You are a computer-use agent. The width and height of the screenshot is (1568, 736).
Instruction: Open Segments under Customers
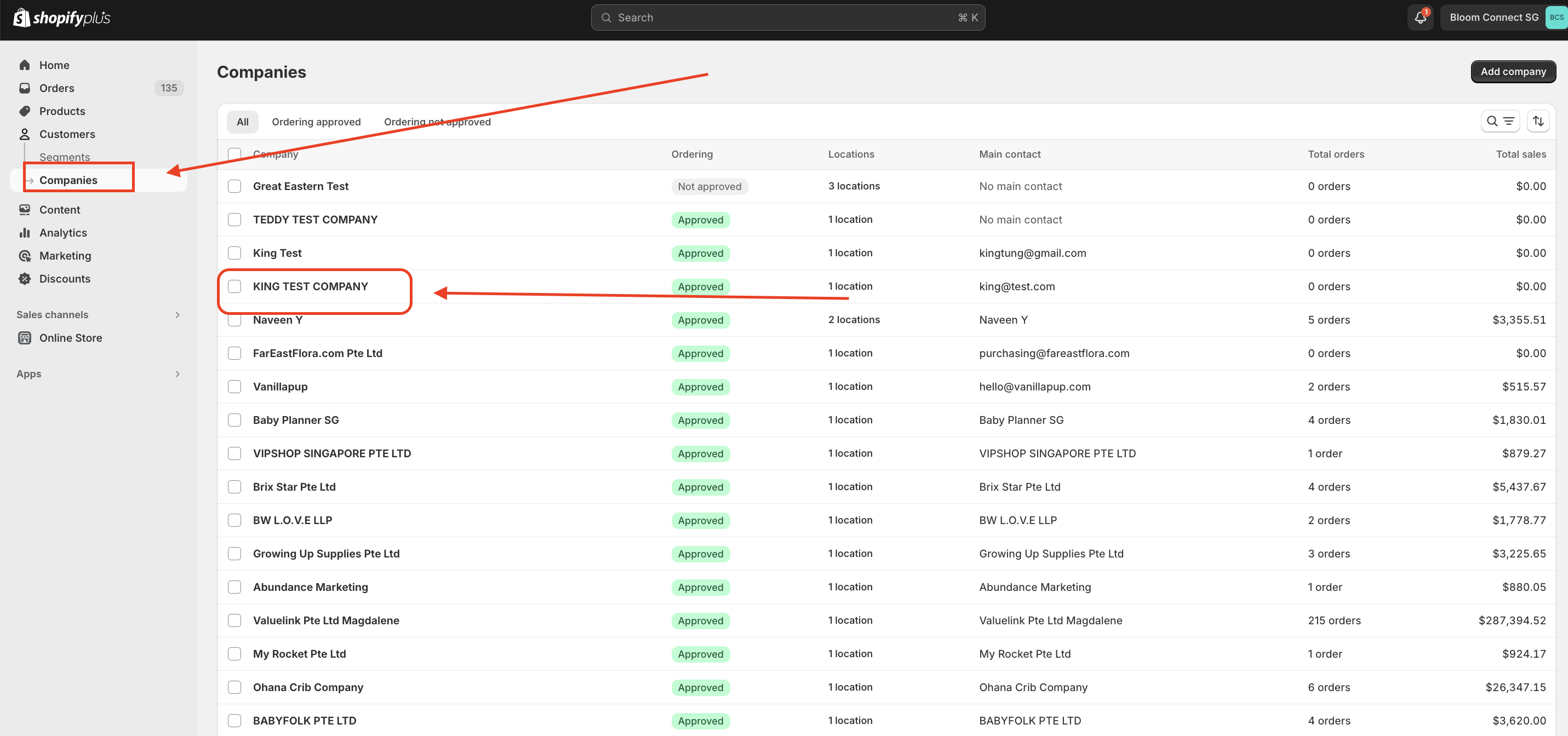point(65,157)
